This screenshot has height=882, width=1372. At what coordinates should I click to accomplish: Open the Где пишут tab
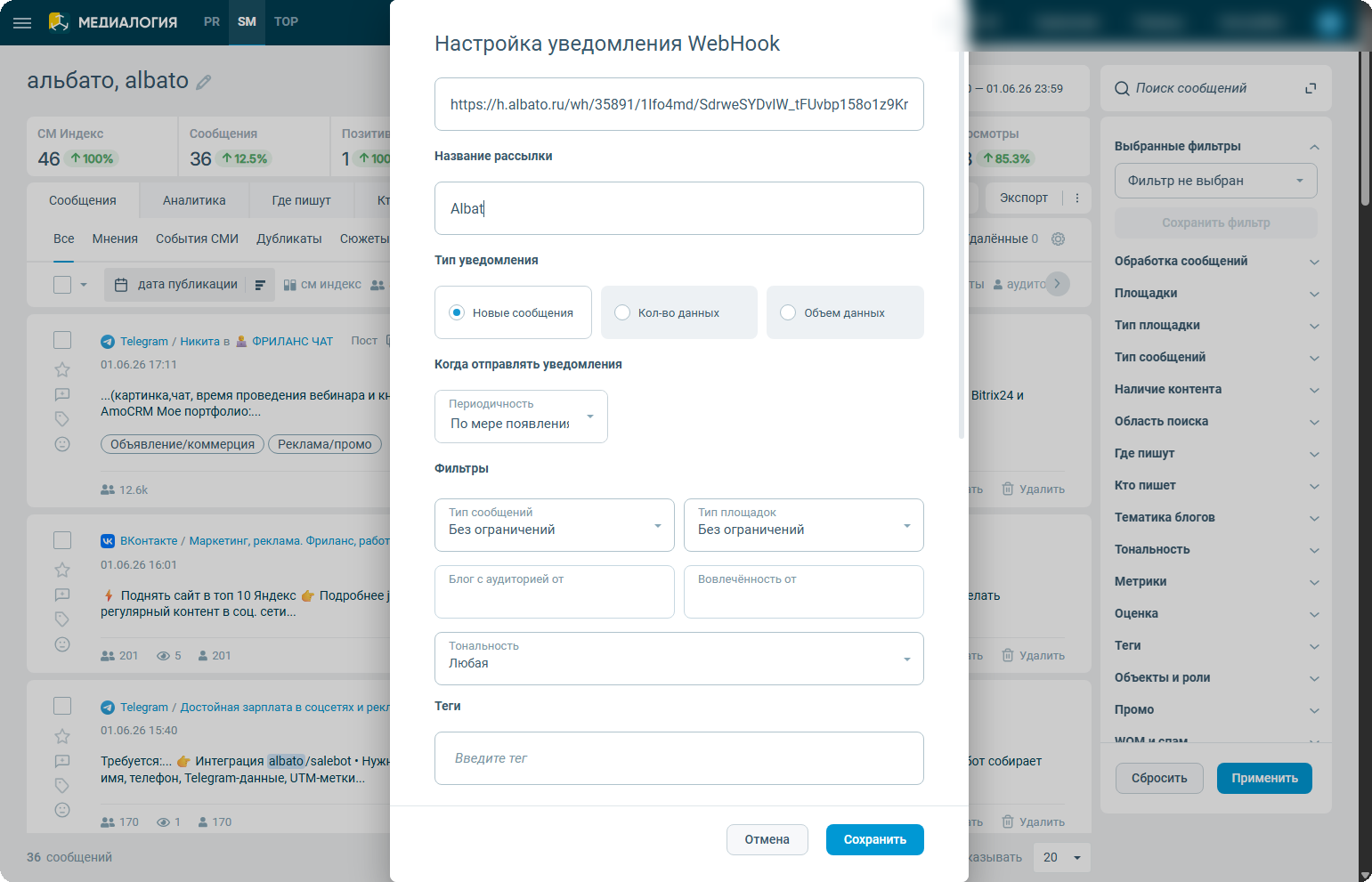point(301,200)
